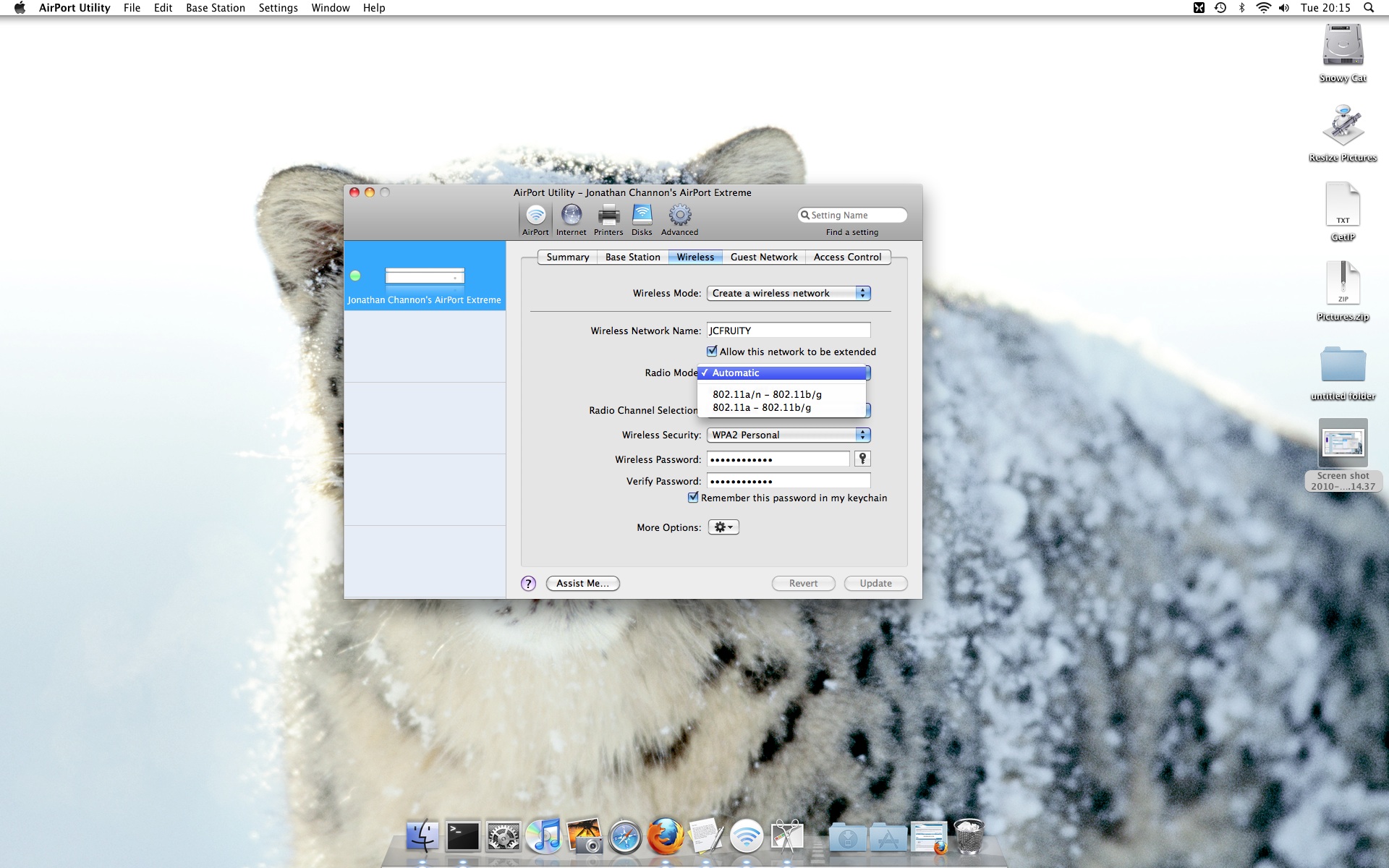This screenshot has width=1389, height=868.
Task: Open System Preferences in the dock
Action: tap(503, 837)
